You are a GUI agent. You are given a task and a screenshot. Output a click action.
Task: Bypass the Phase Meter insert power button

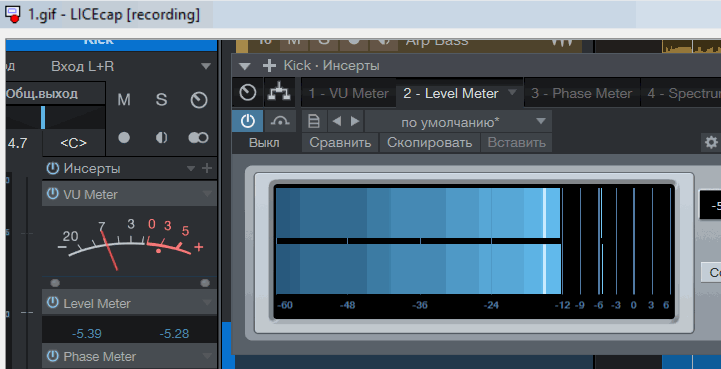(x=53, y=356)
